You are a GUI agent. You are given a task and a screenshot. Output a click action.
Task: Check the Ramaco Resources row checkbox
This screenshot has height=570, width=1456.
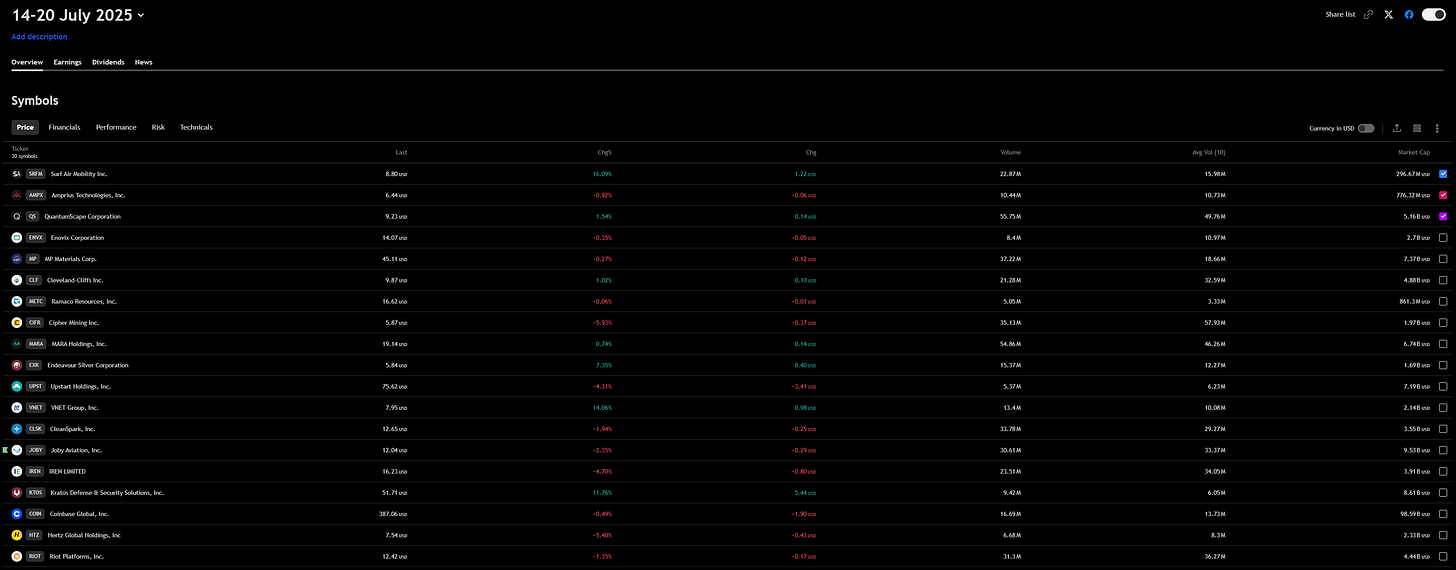1442,301
